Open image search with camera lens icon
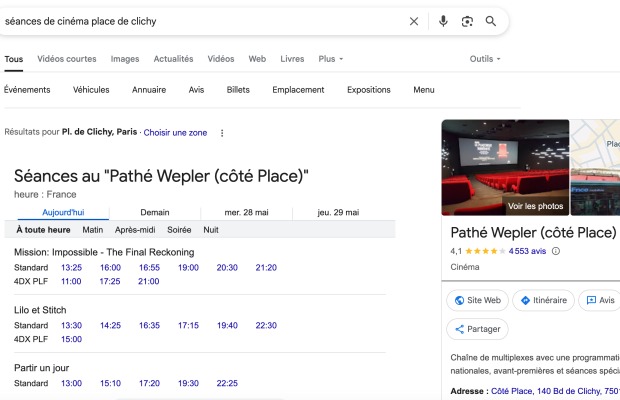Viewport: 620px width, 400px height. (x=467, y=21)
